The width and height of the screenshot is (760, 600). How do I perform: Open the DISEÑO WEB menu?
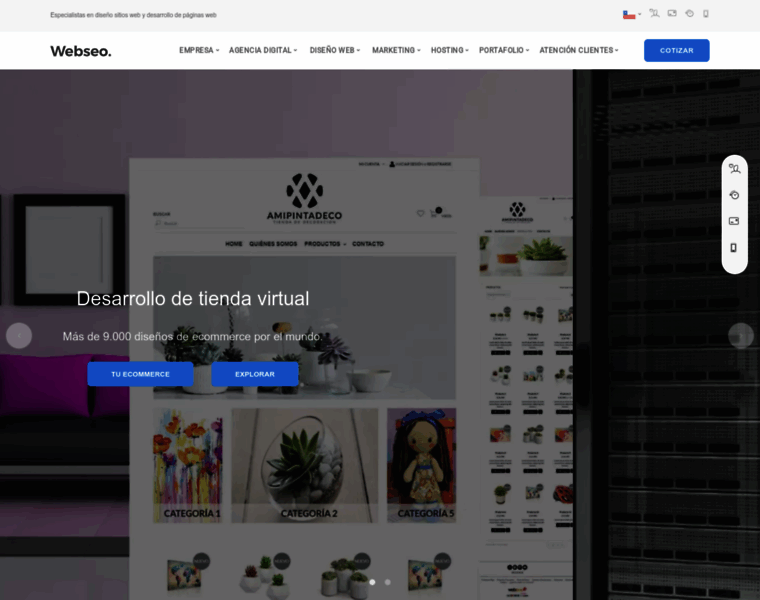tap(334, 50)
